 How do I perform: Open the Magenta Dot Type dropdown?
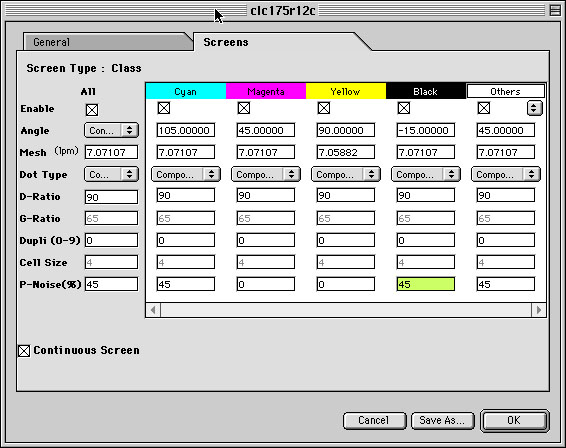[266, 174]
